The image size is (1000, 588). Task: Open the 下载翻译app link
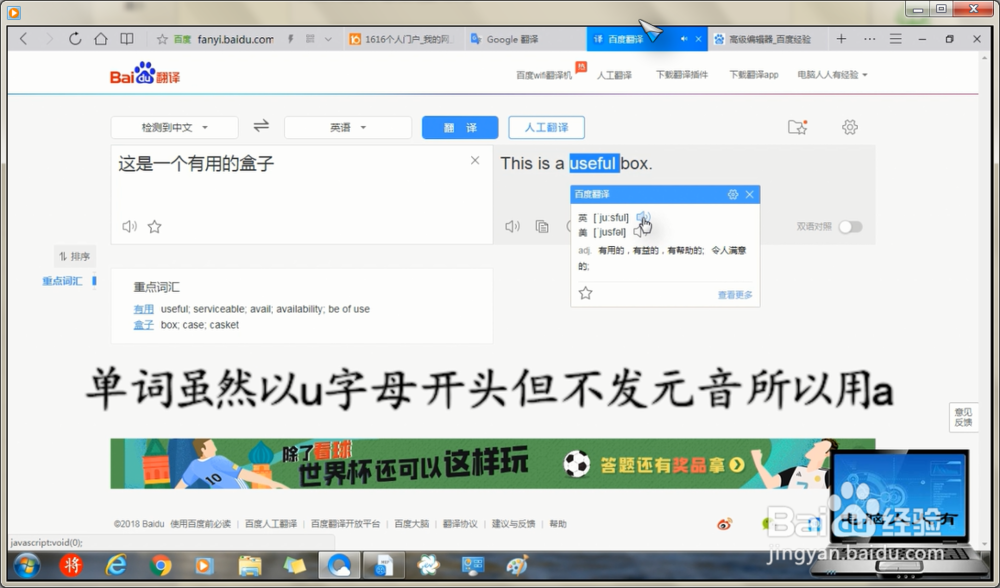point(754,75)
